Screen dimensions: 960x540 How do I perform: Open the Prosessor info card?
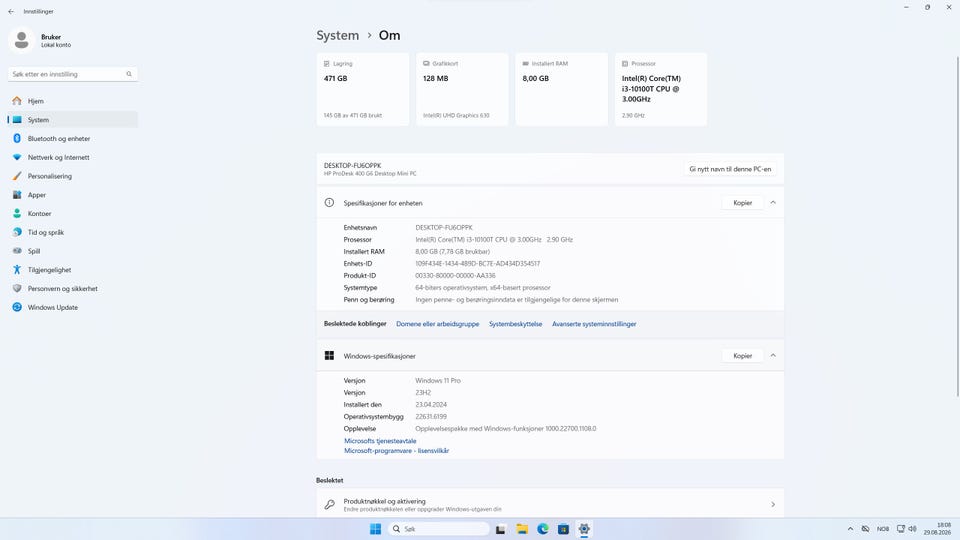point(661,89)
